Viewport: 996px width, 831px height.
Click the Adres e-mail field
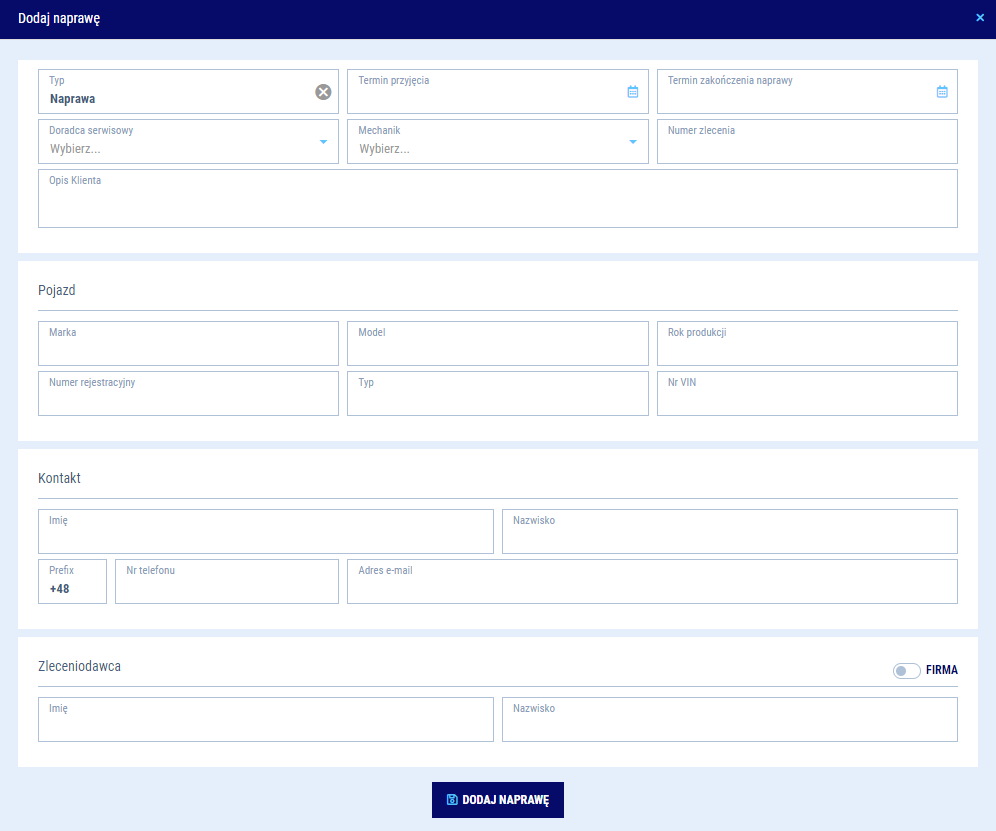pos(651,588)
